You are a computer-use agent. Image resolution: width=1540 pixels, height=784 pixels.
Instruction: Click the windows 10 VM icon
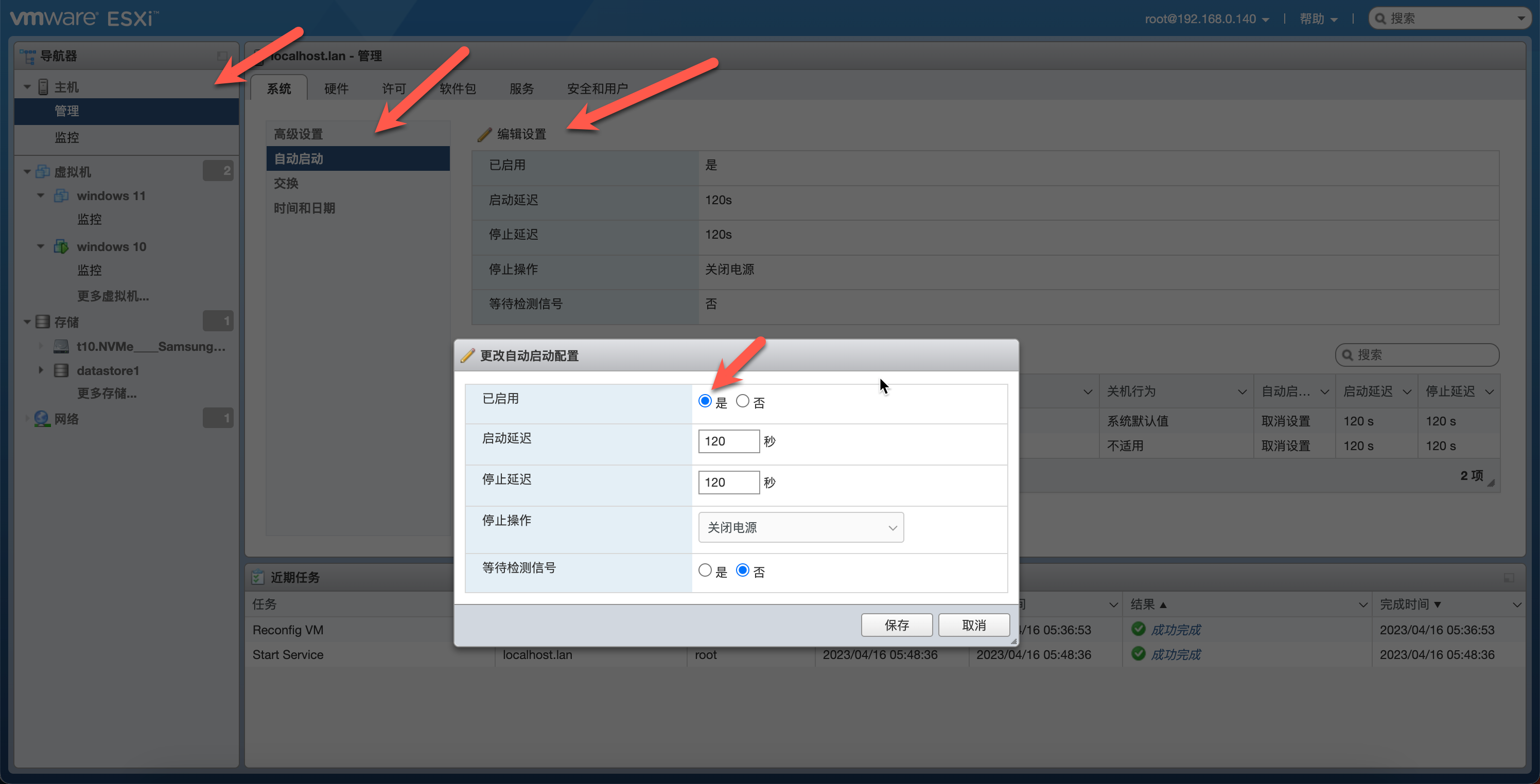point(61,246)
